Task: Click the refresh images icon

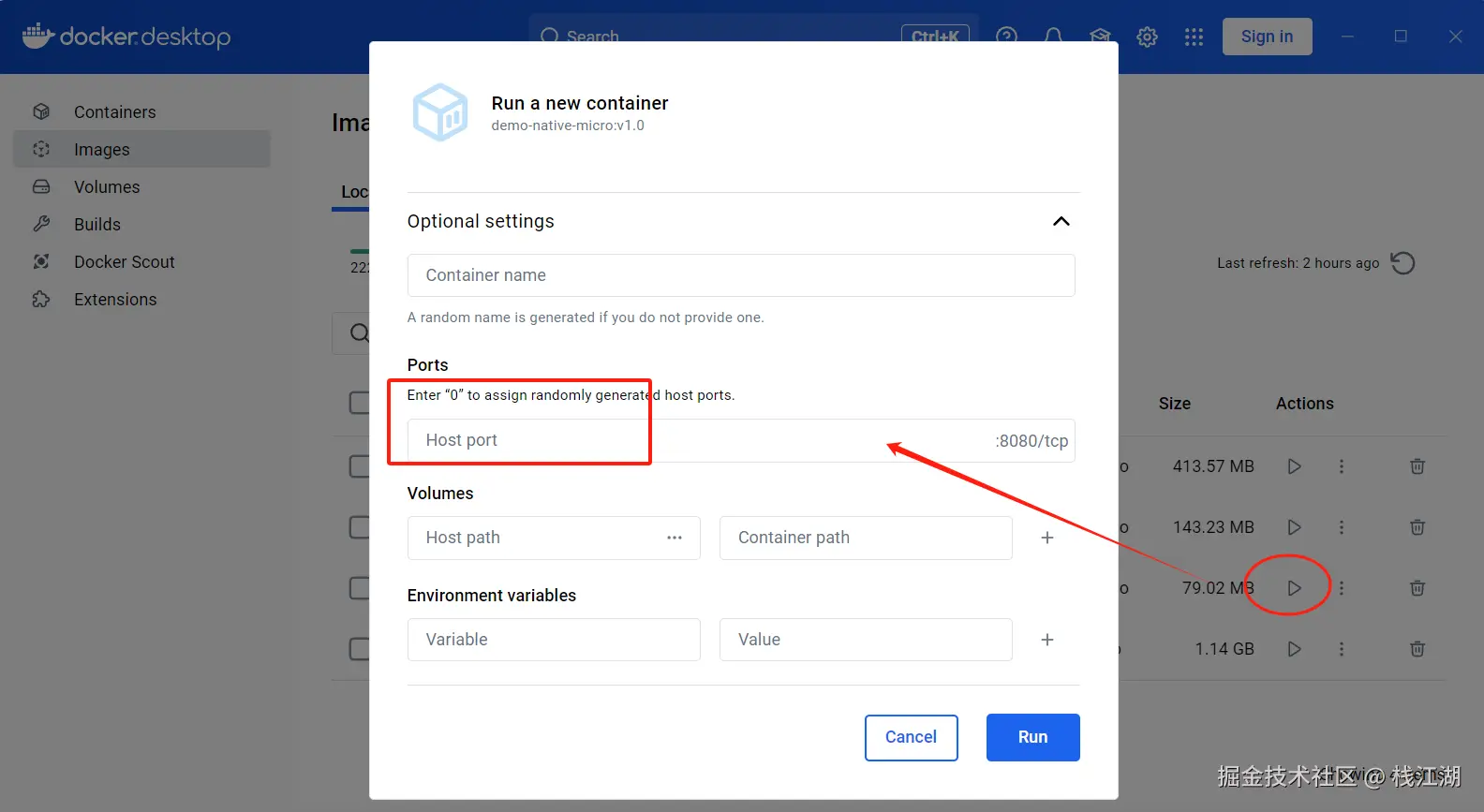Action: tap(1402, 263)
